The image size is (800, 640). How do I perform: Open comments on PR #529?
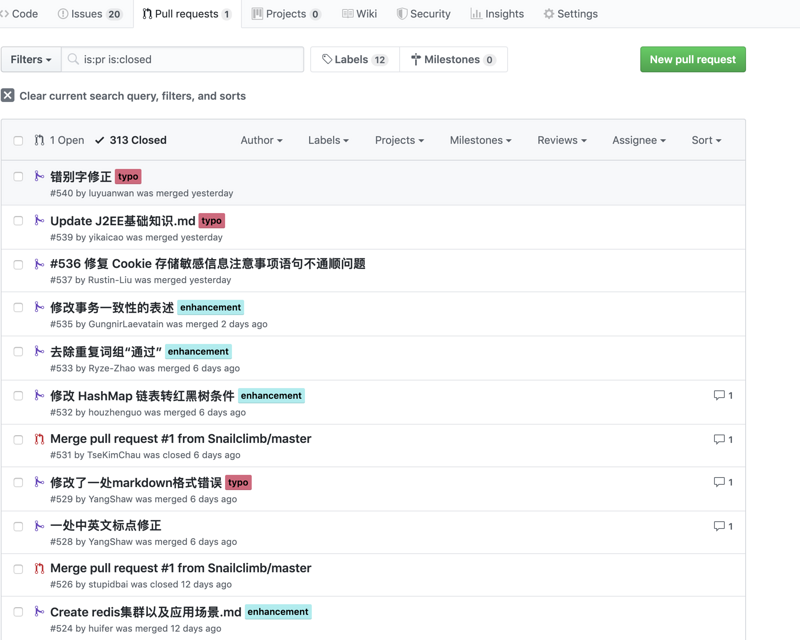[723, 482]
